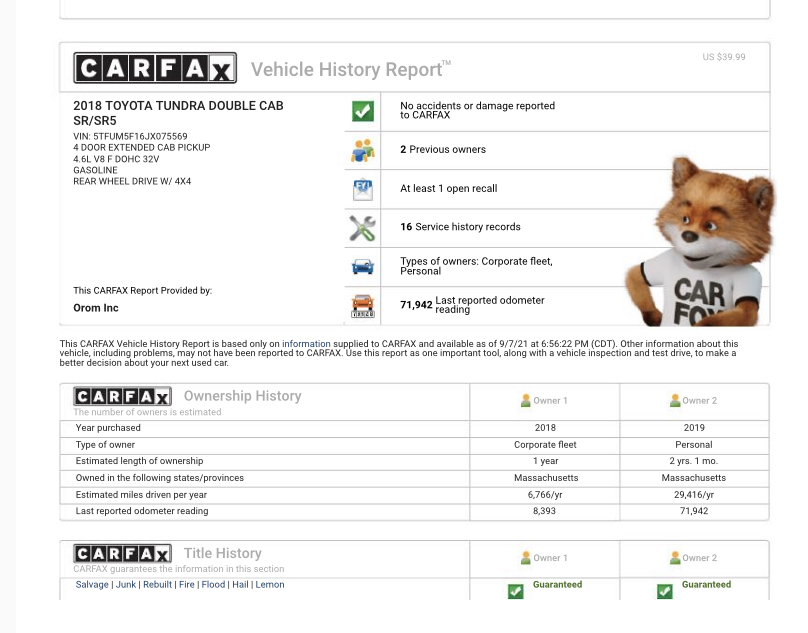The image size is (808, 633).
Task: Click the blue car types-of-owners icon
Action: (x=363, y=266)
